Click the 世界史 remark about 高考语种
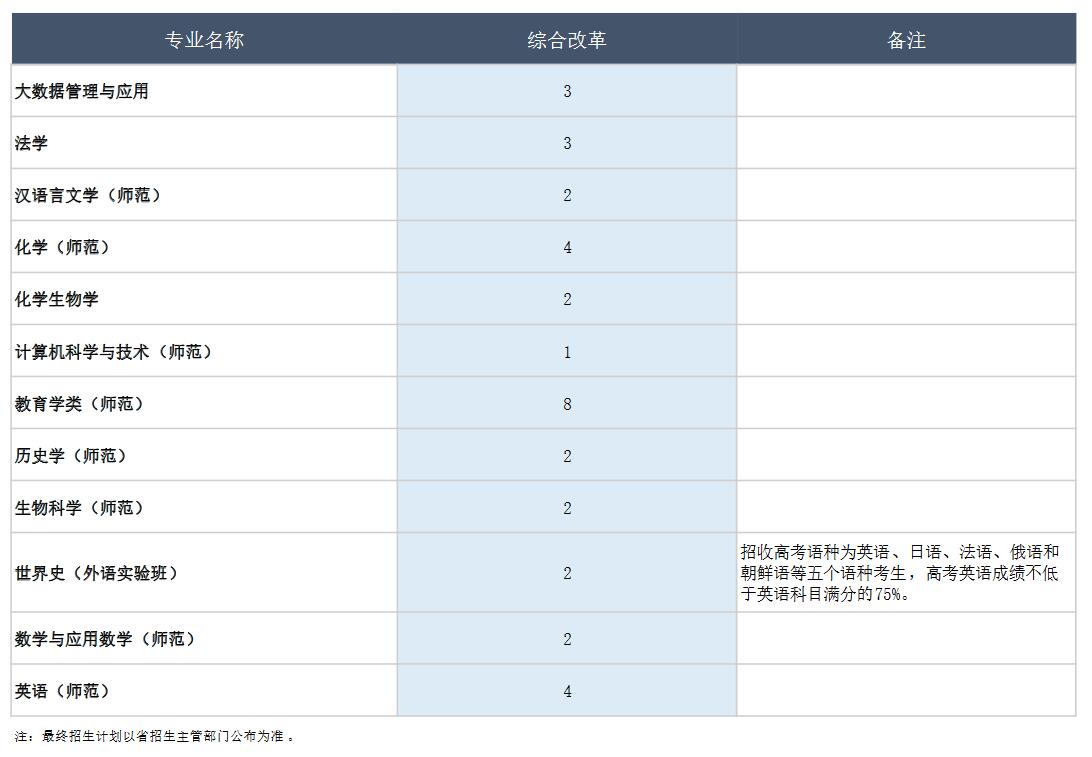The height and width of the screenshot is (757, 1092). coord(900,573)
